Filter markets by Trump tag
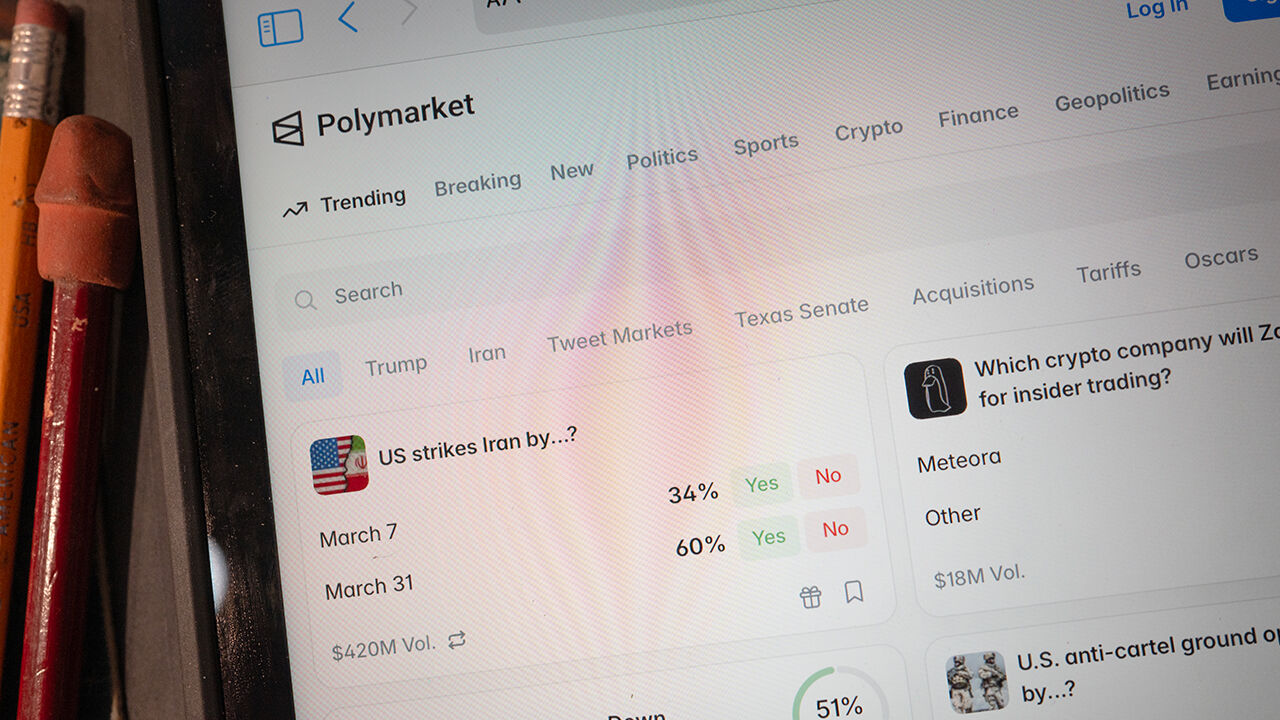1280x720 pixels. coord(396,366)
